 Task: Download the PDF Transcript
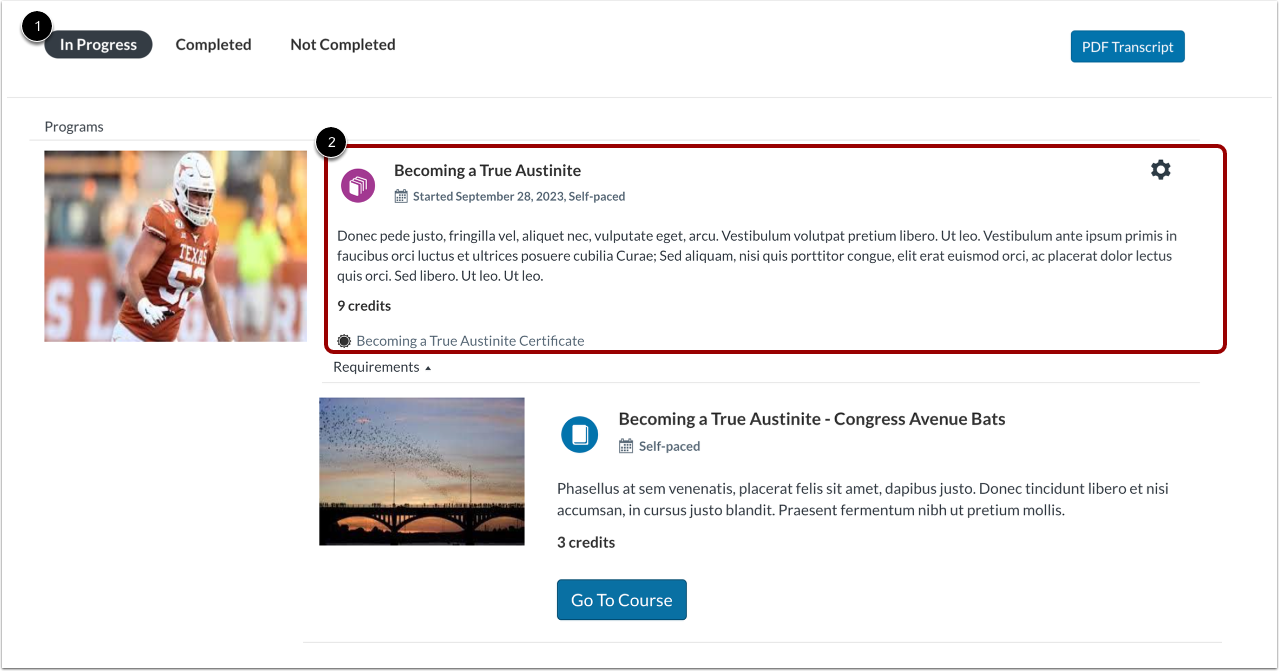click(x=1127, y=47)
